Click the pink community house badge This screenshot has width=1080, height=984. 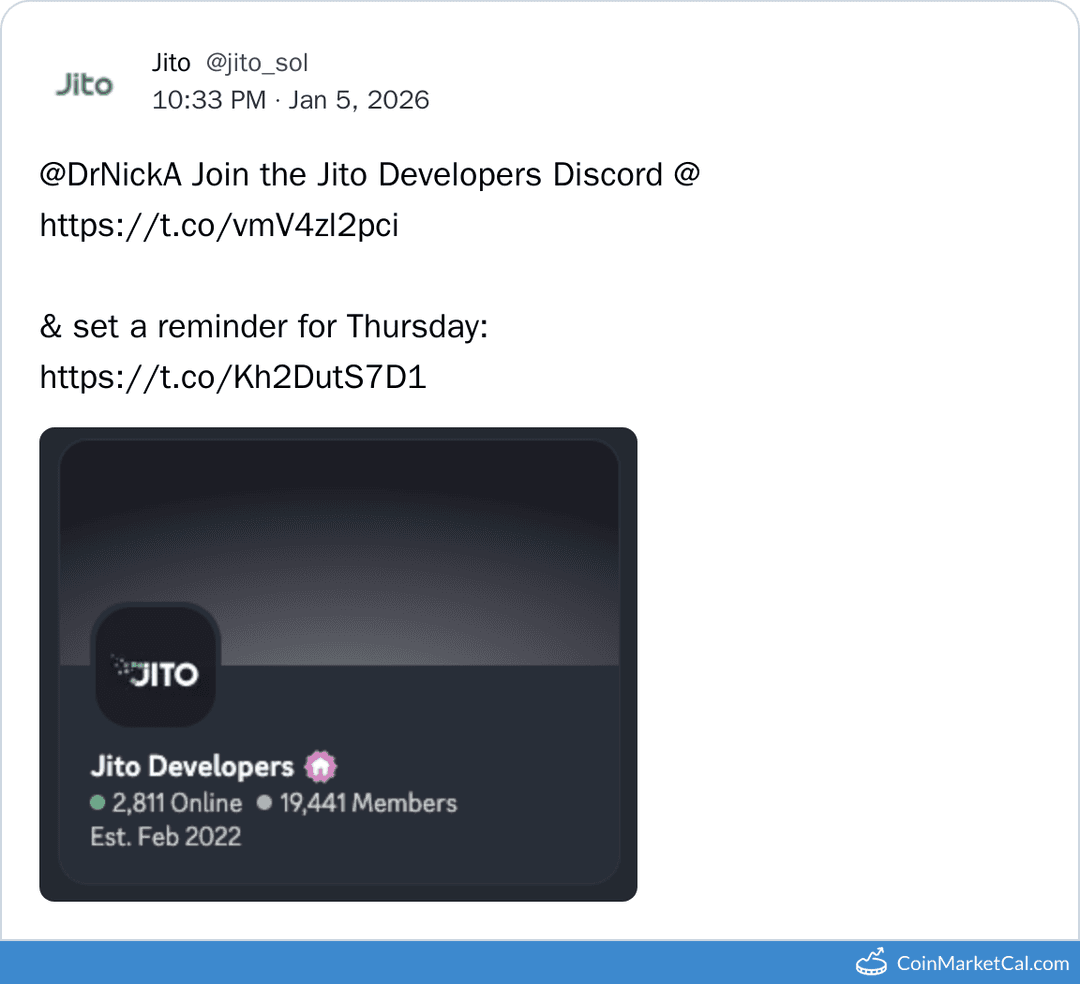click(321, 767)
